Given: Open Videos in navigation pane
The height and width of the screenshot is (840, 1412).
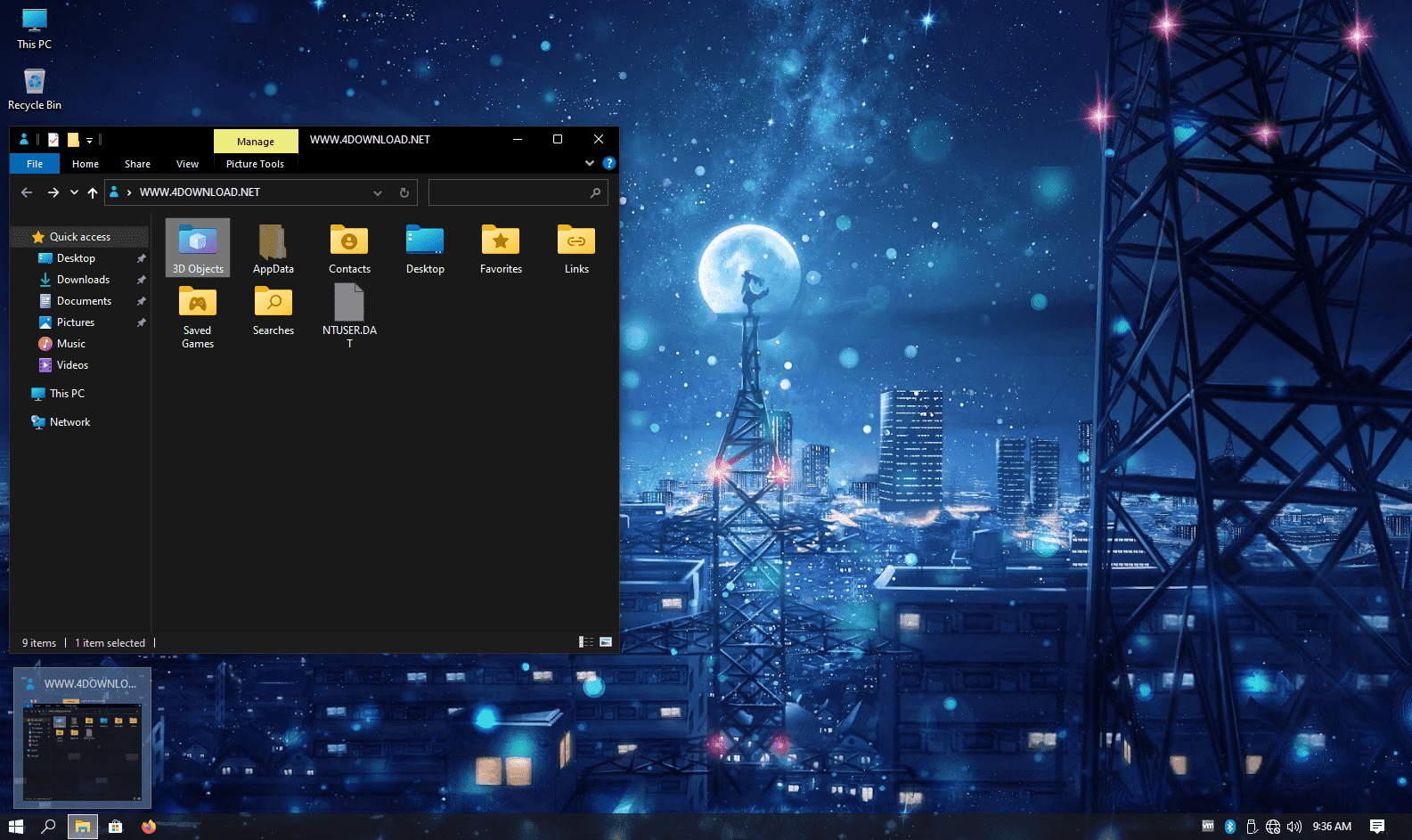Looking at the screenshot, I should pyautogui.click(x=72, y=365).
